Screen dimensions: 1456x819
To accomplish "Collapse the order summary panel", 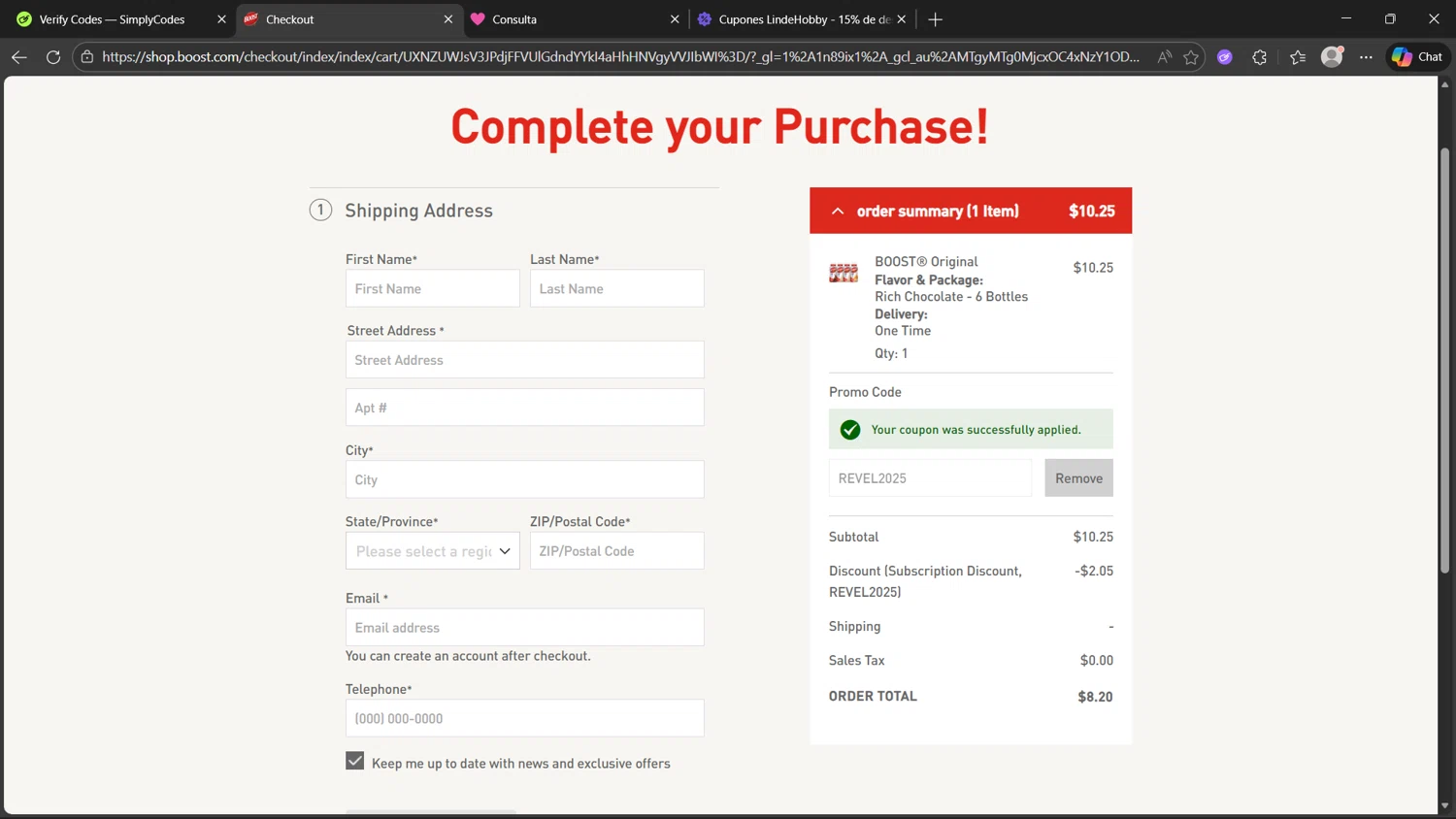I will click(838, 212).
